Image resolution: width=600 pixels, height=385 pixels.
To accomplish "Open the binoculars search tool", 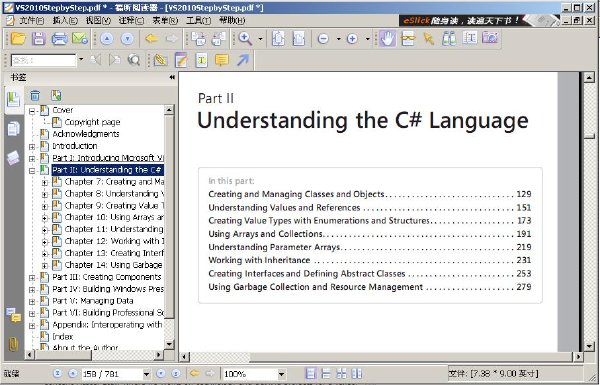I will click(x=449, y=39).
